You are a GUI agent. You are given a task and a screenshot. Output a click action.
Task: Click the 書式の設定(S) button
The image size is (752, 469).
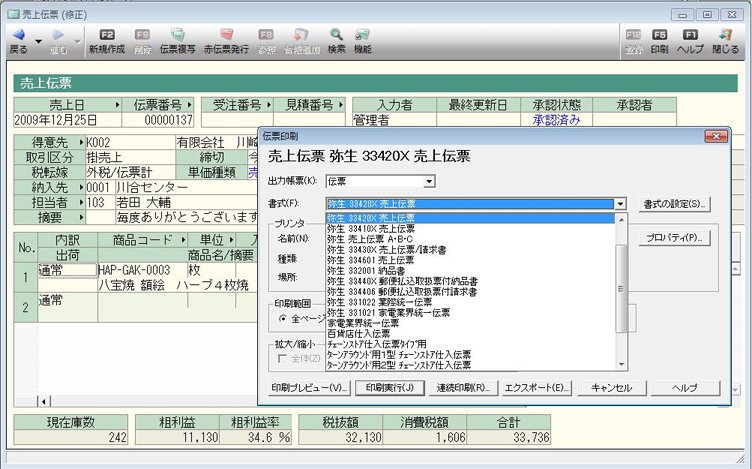[x=674, y=204]
